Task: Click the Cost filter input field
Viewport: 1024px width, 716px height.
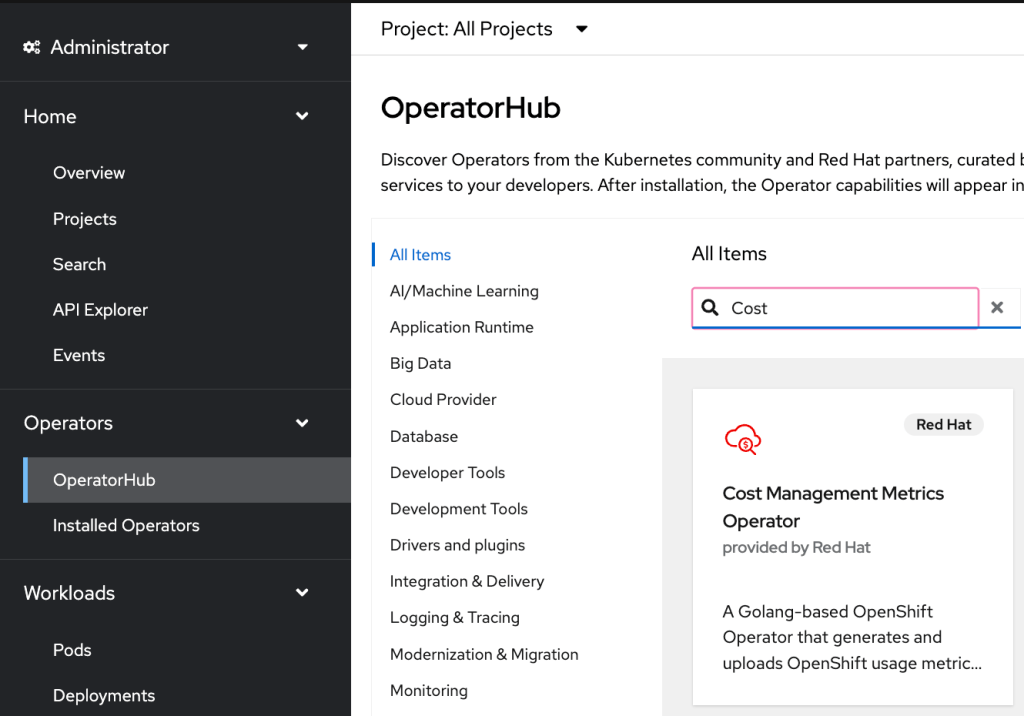Action: point(850,308)
